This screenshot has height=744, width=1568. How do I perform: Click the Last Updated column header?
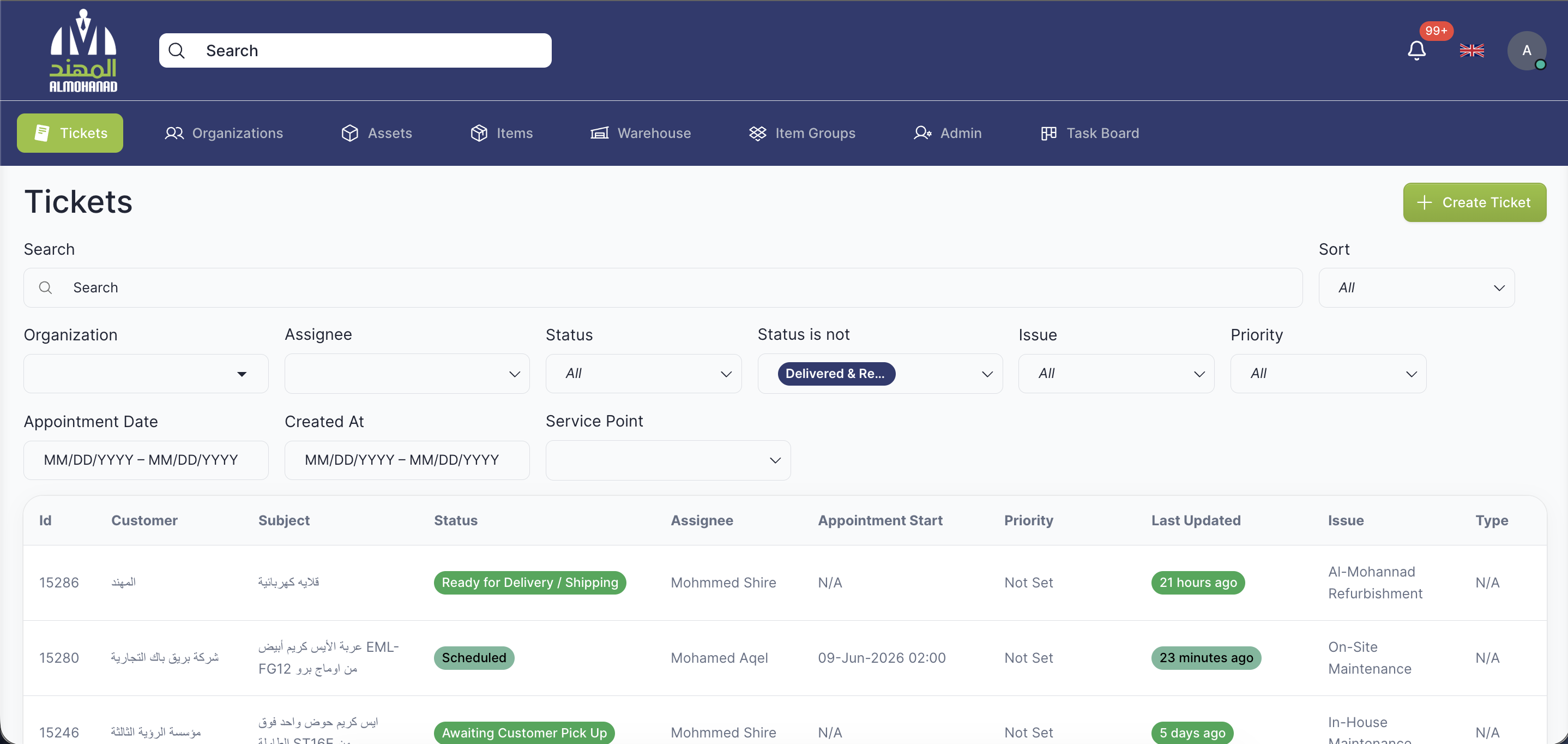(1196, 520)
